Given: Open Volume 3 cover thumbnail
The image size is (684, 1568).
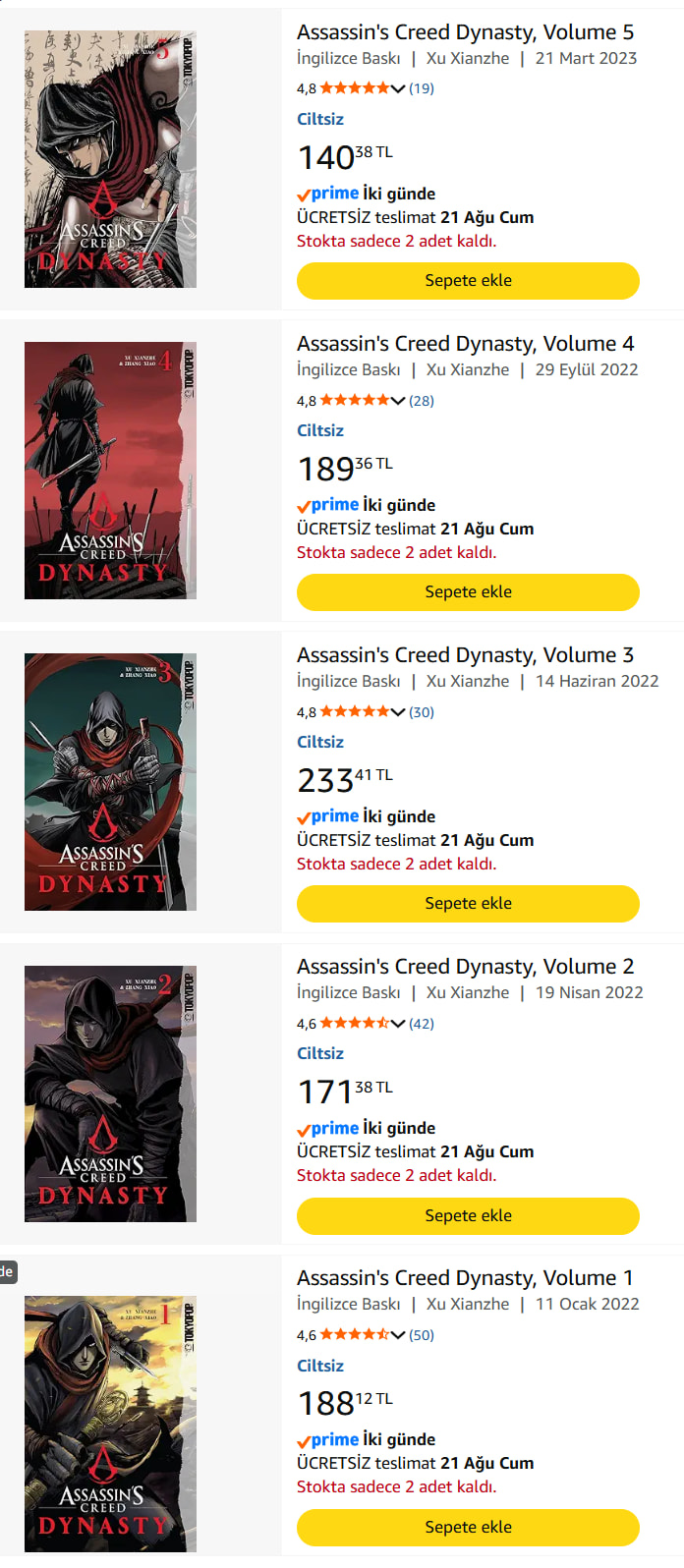Looking at the screenshot, I should [110, 782].
